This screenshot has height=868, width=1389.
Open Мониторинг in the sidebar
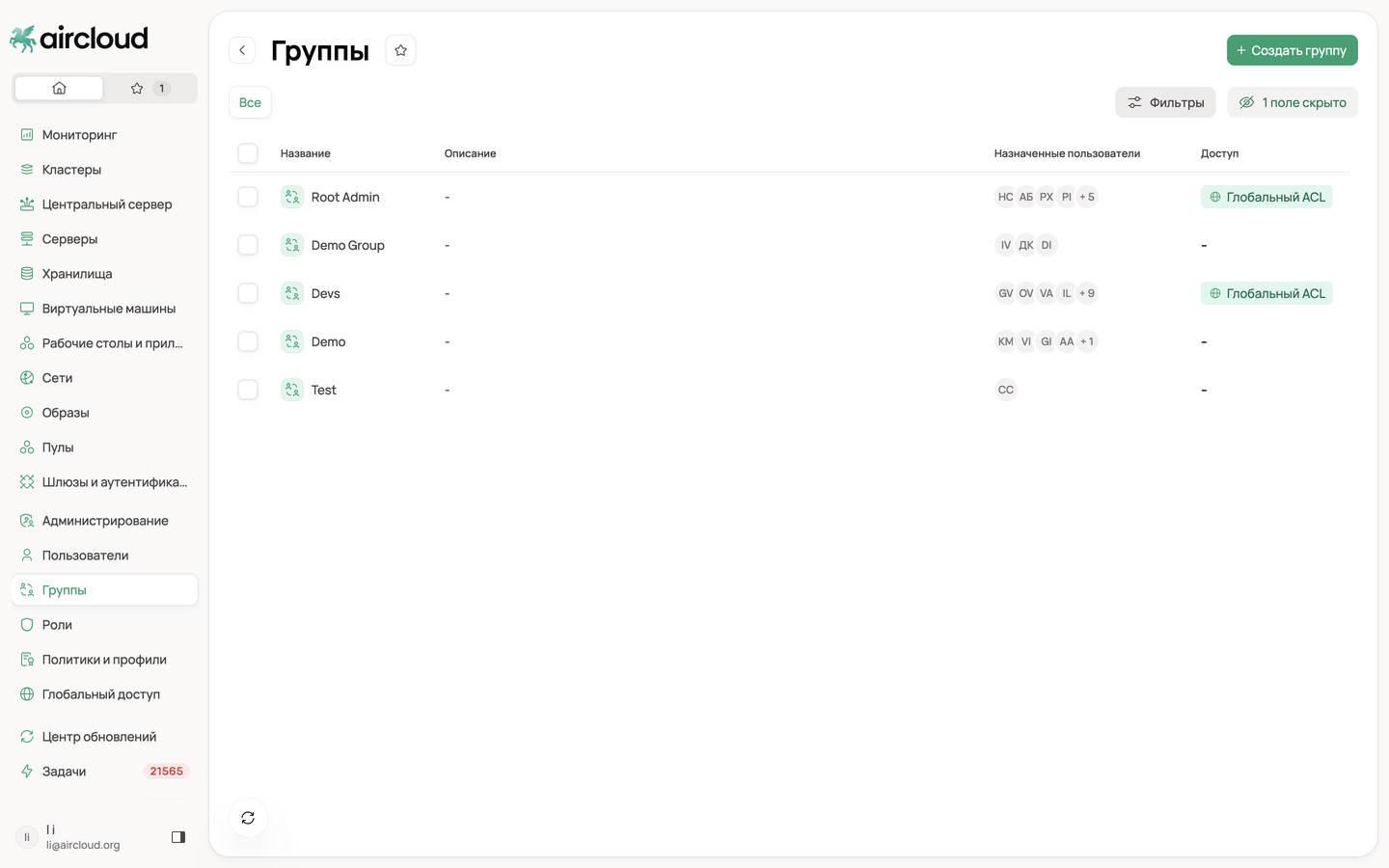pyautogui.click(x=104, y=135)
